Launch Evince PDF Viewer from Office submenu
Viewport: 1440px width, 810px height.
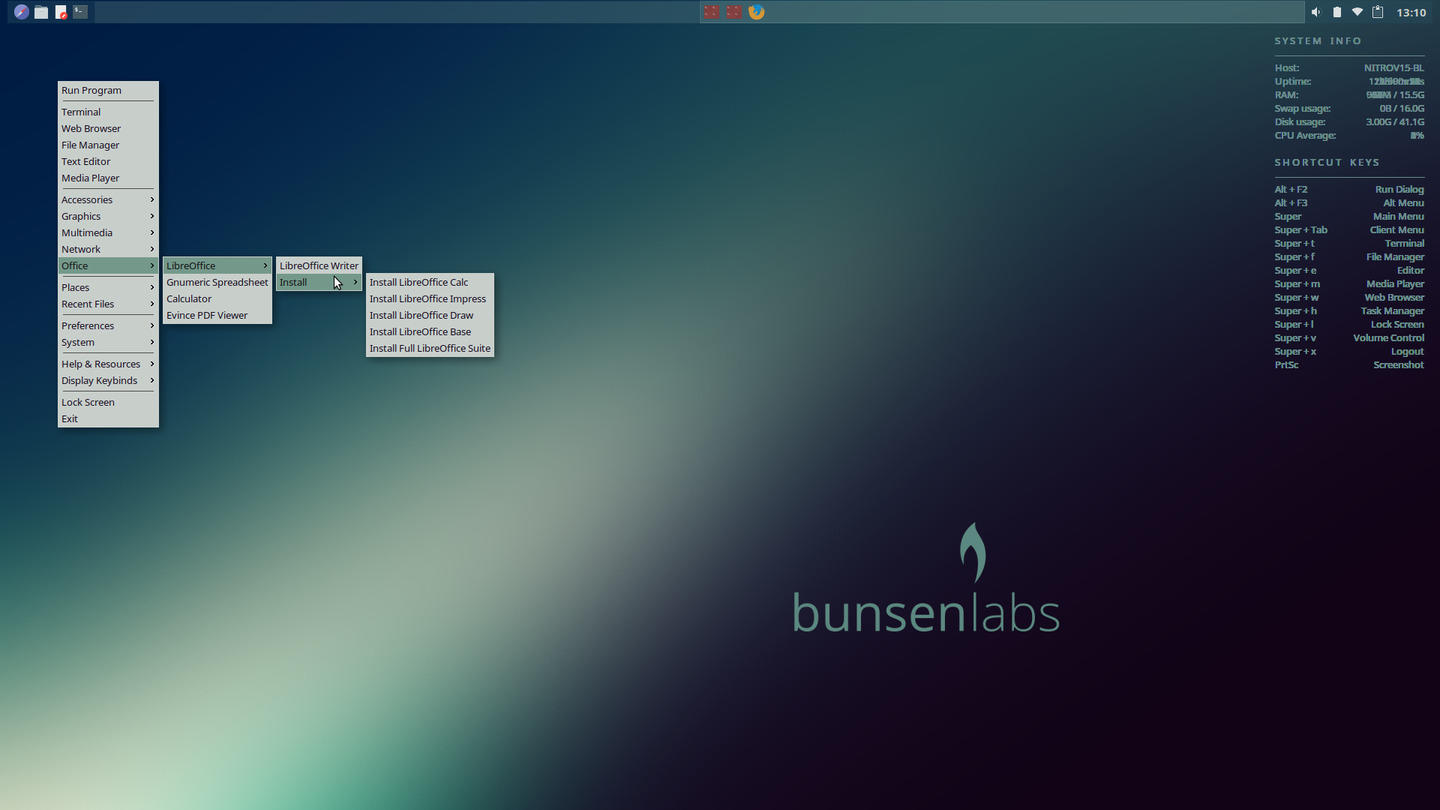point(218,315)
